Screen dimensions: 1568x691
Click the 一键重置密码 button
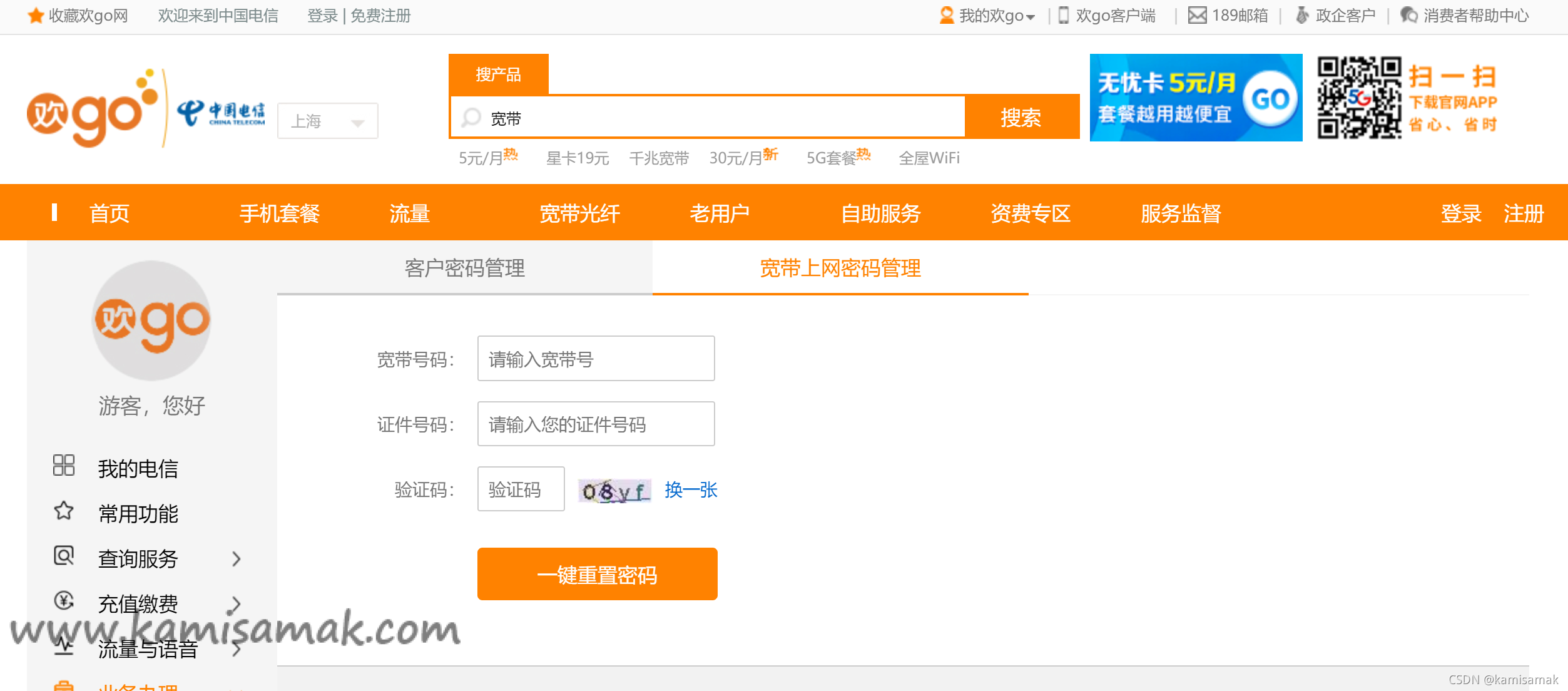597,574
